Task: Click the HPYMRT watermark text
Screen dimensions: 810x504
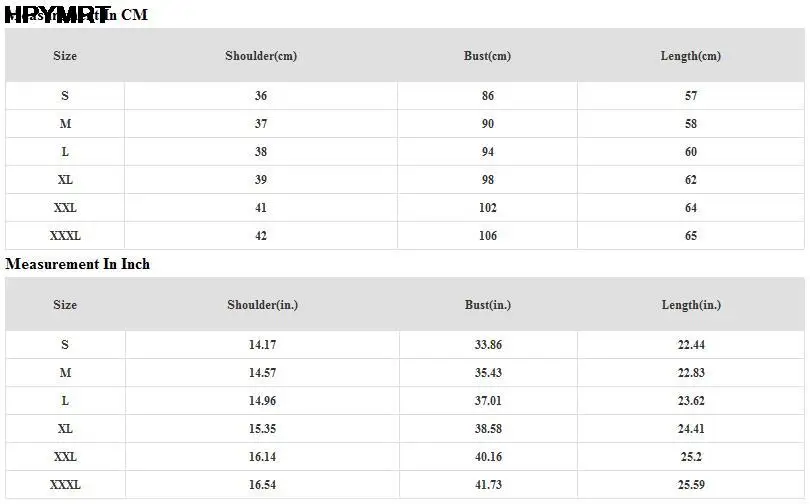Action: coord(57,13)
